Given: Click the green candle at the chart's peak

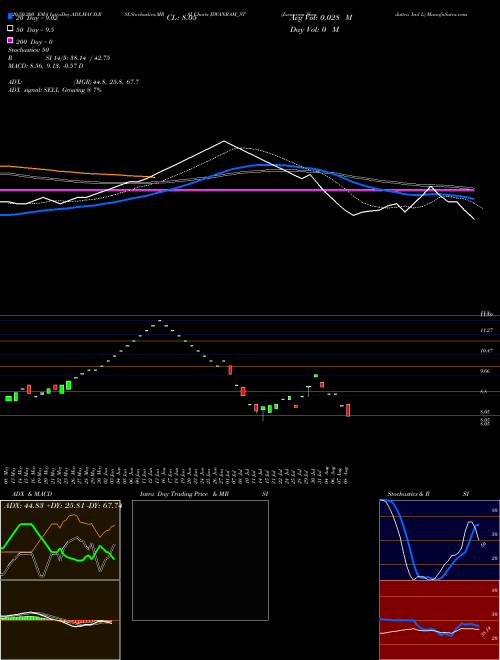Looking at the screenshot, I should 160,321.
